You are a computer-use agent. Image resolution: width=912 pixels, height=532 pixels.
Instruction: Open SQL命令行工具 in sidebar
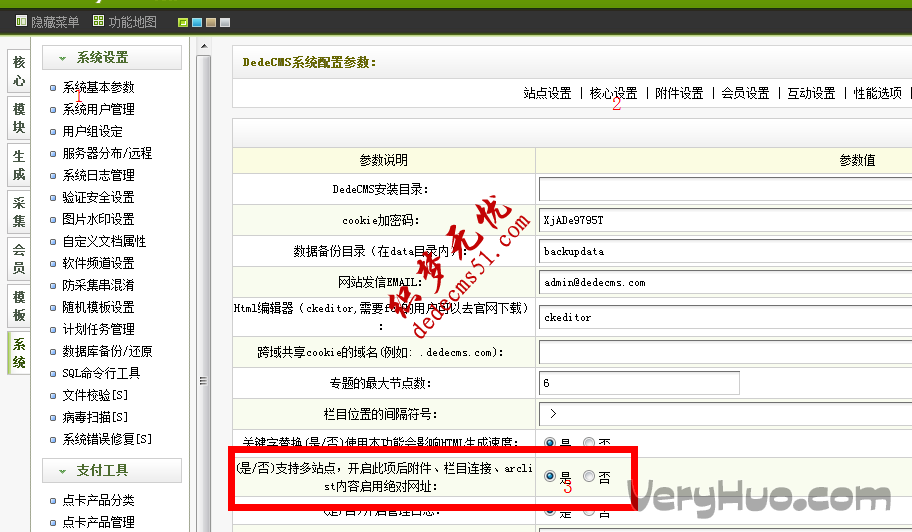coord(101,373)
